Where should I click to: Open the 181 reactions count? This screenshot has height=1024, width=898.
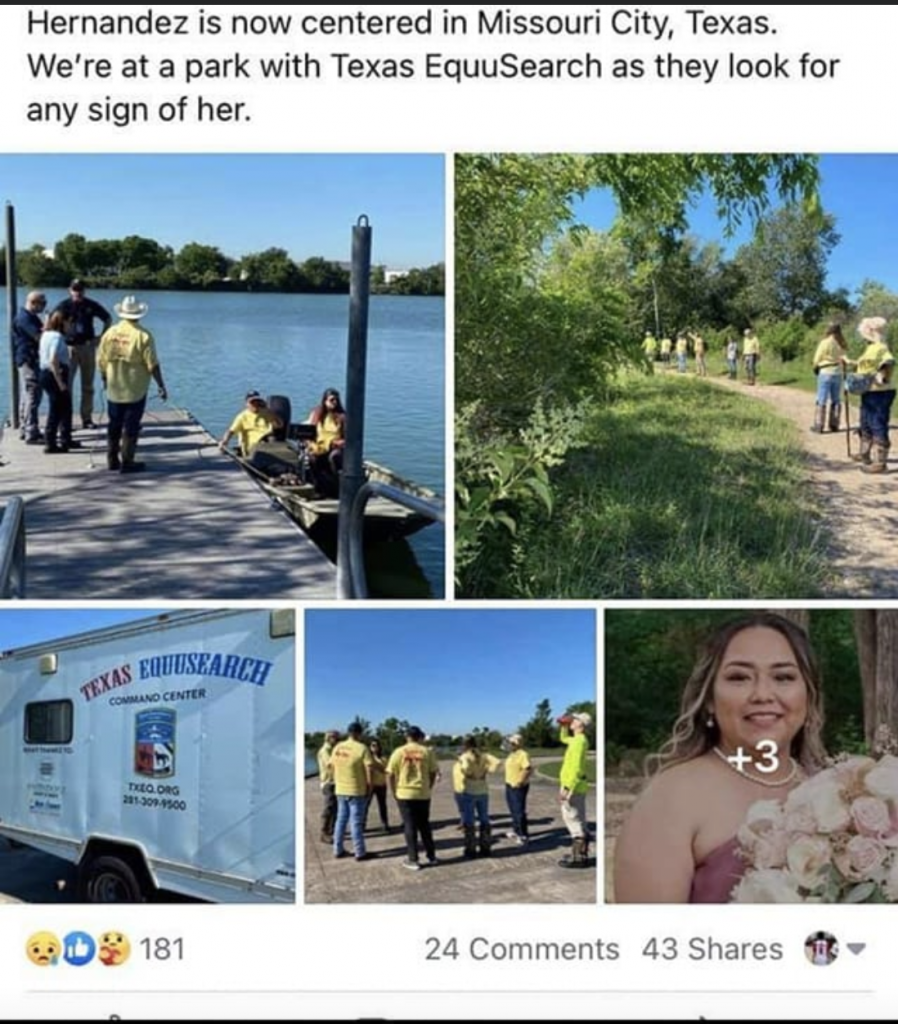click(162, 949)
